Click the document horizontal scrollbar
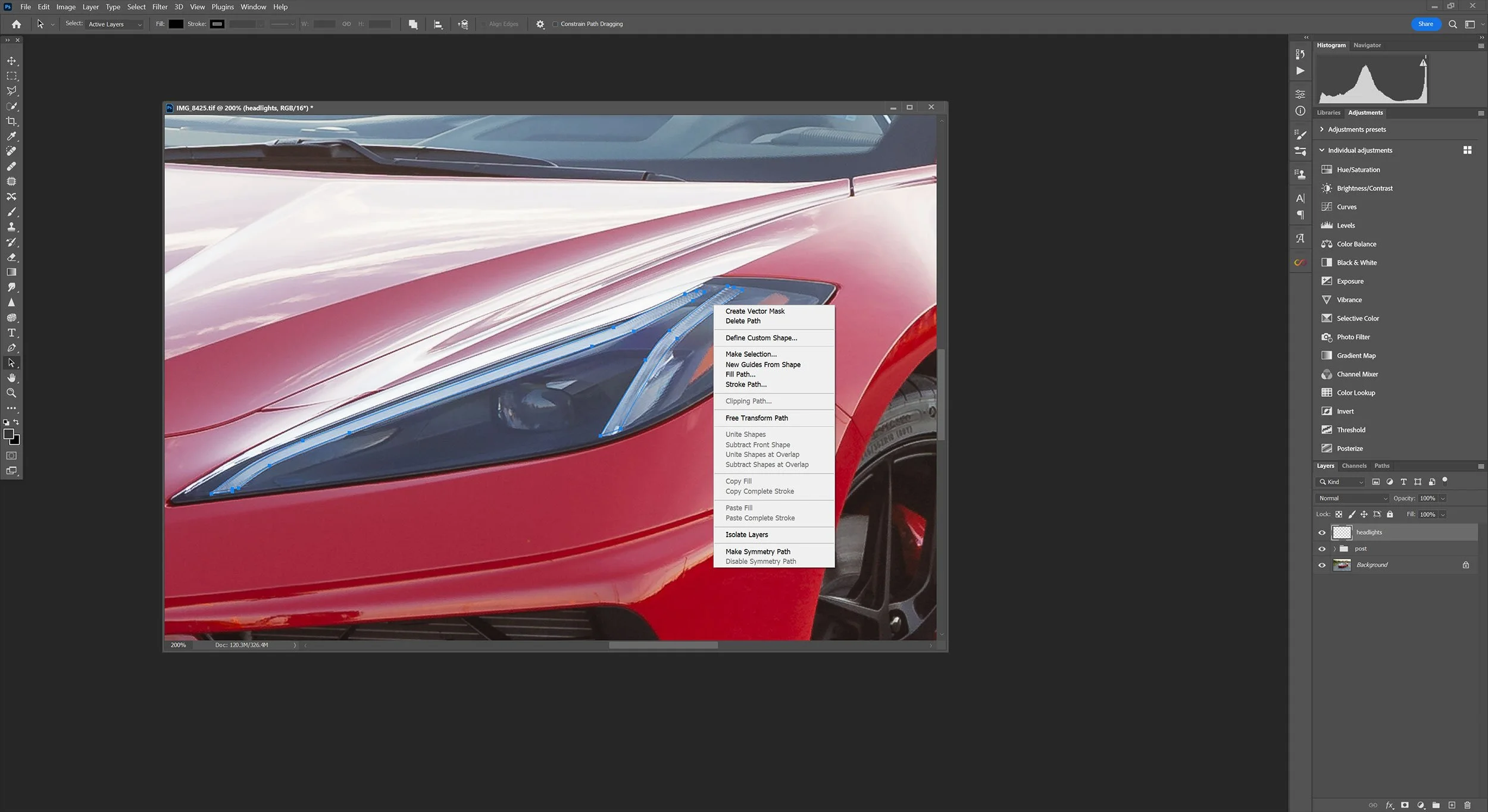Image resolution: width=1488 pixels, height=812 pixels. (662, 645)
